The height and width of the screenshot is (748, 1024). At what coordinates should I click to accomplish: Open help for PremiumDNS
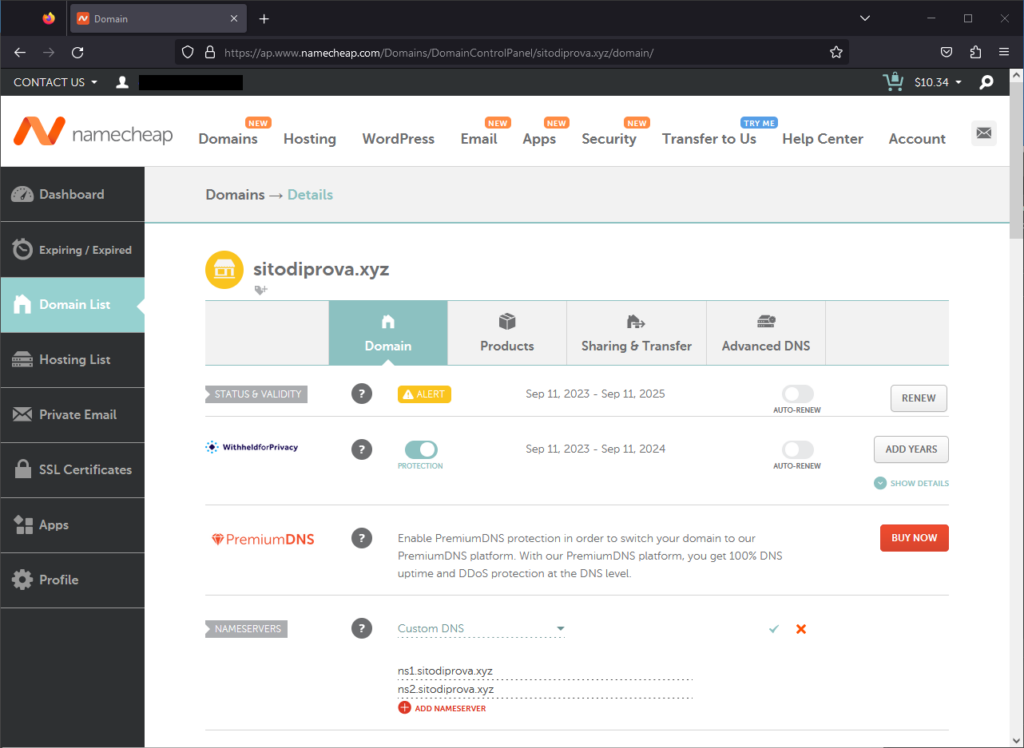tap(362, 538)
